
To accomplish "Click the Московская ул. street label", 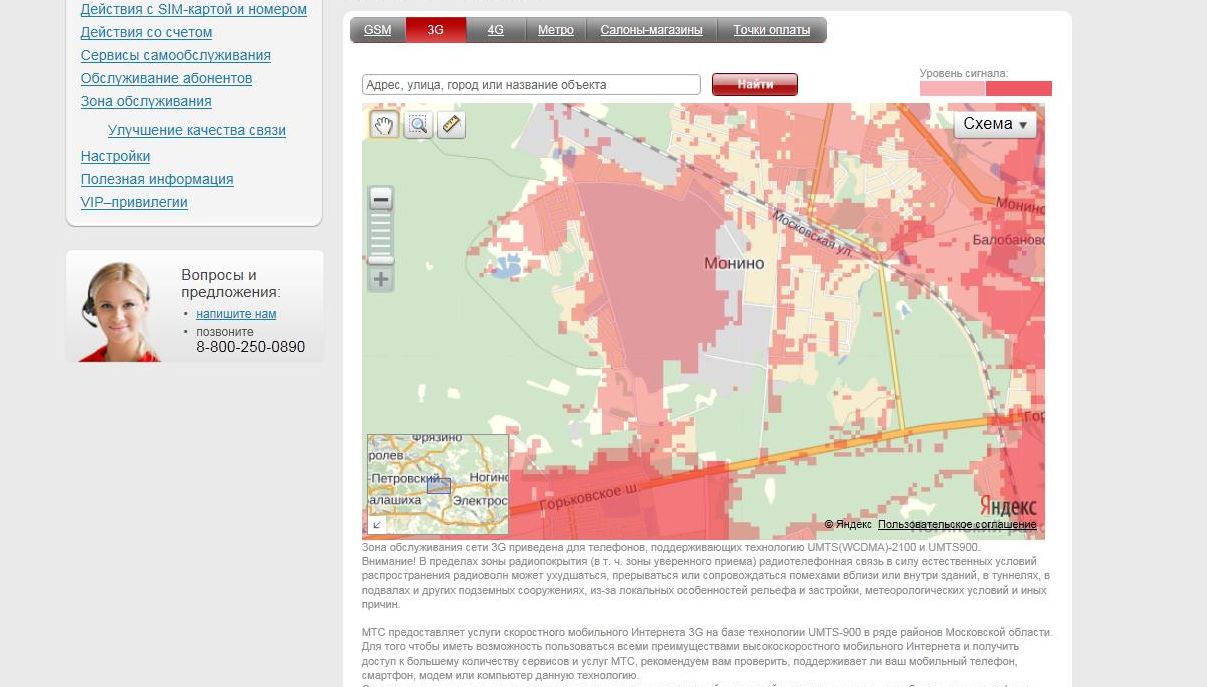I will click(x=812, y=236).
